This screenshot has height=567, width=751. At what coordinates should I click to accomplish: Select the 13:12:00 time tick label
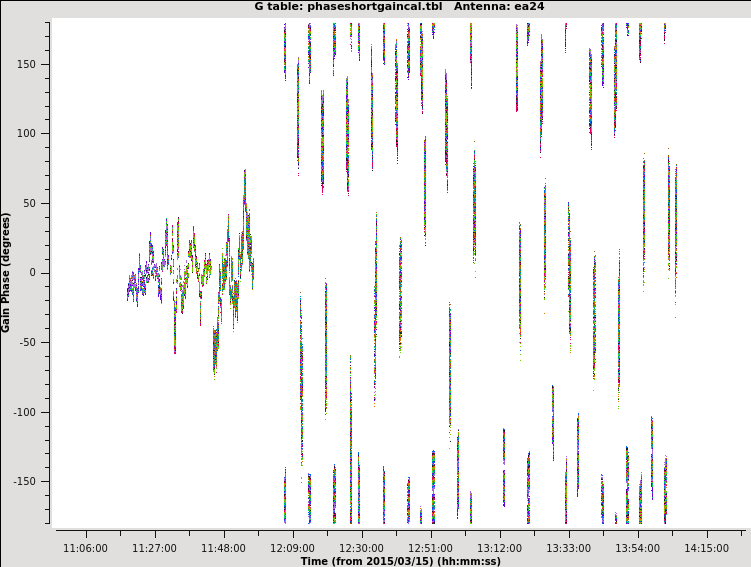pyautogui.click(x=499, y=548)
